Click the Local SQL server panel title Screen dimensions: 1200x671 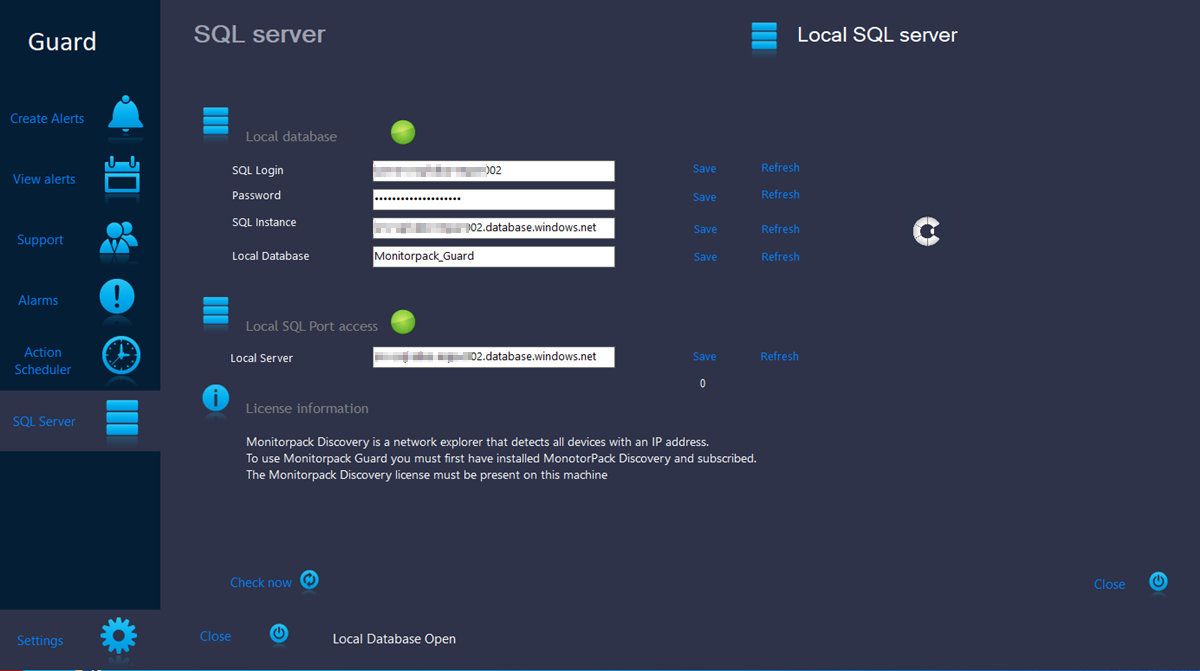pyautogui.click(x=877, y=35)
